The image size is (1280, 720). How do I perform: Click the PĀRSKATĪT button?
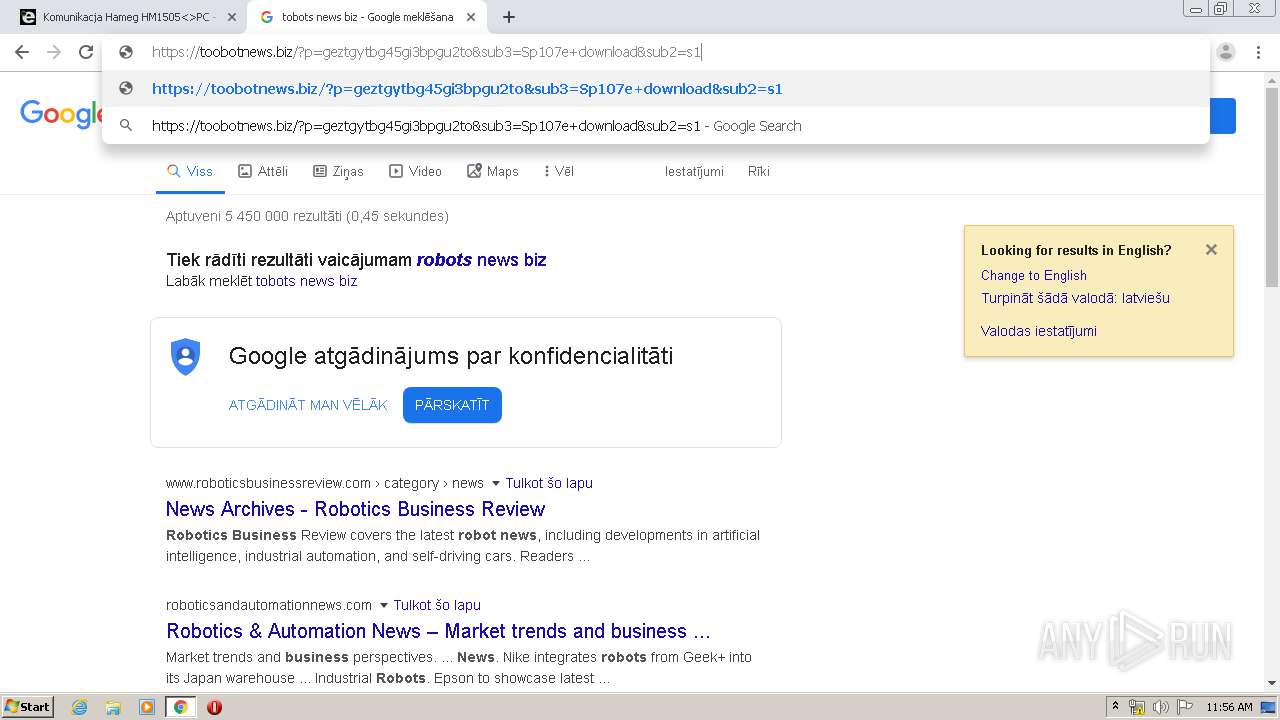[452, 405]
